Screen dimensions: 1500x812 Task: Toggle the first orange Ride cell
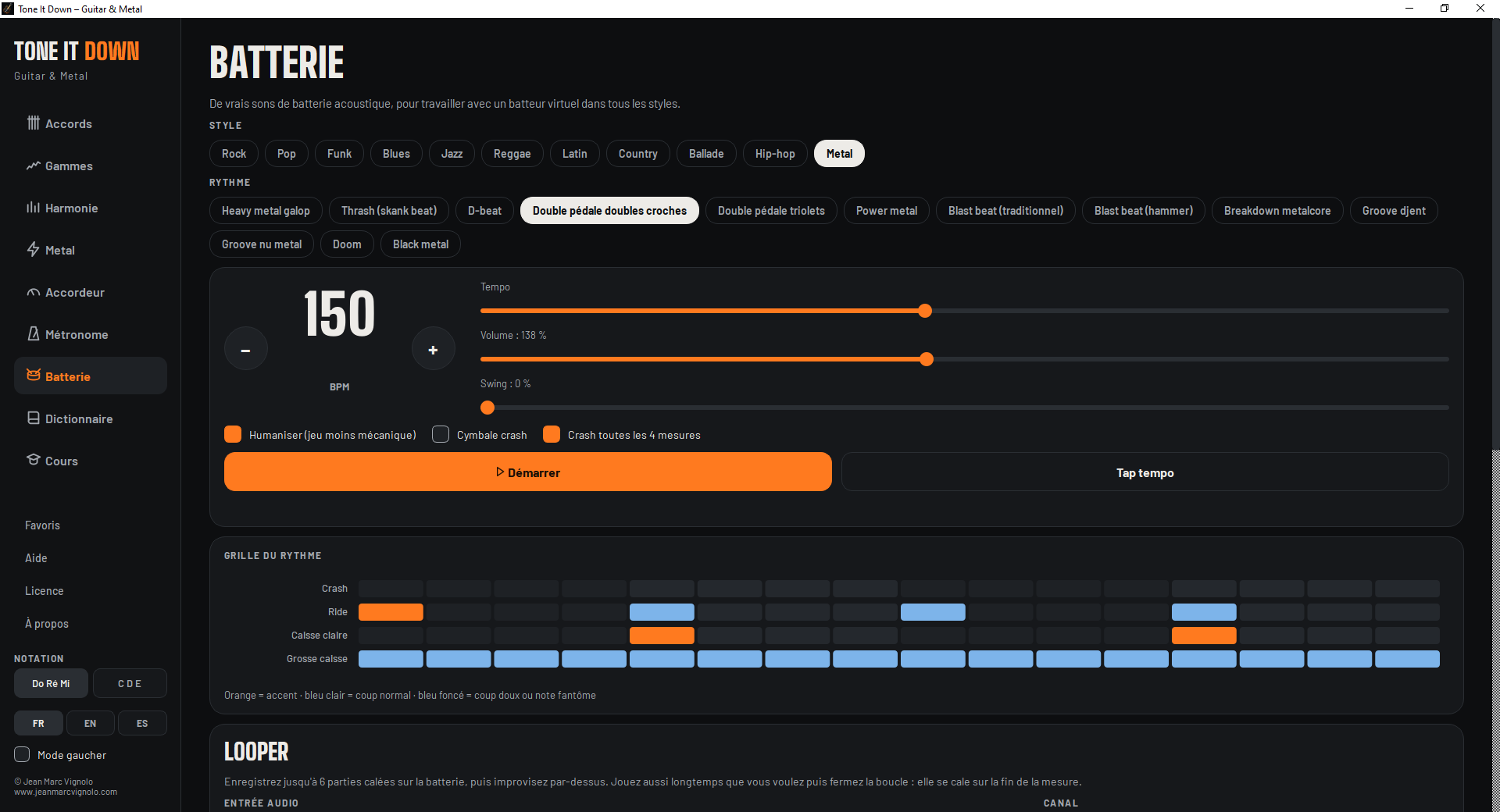click(391, 612)
